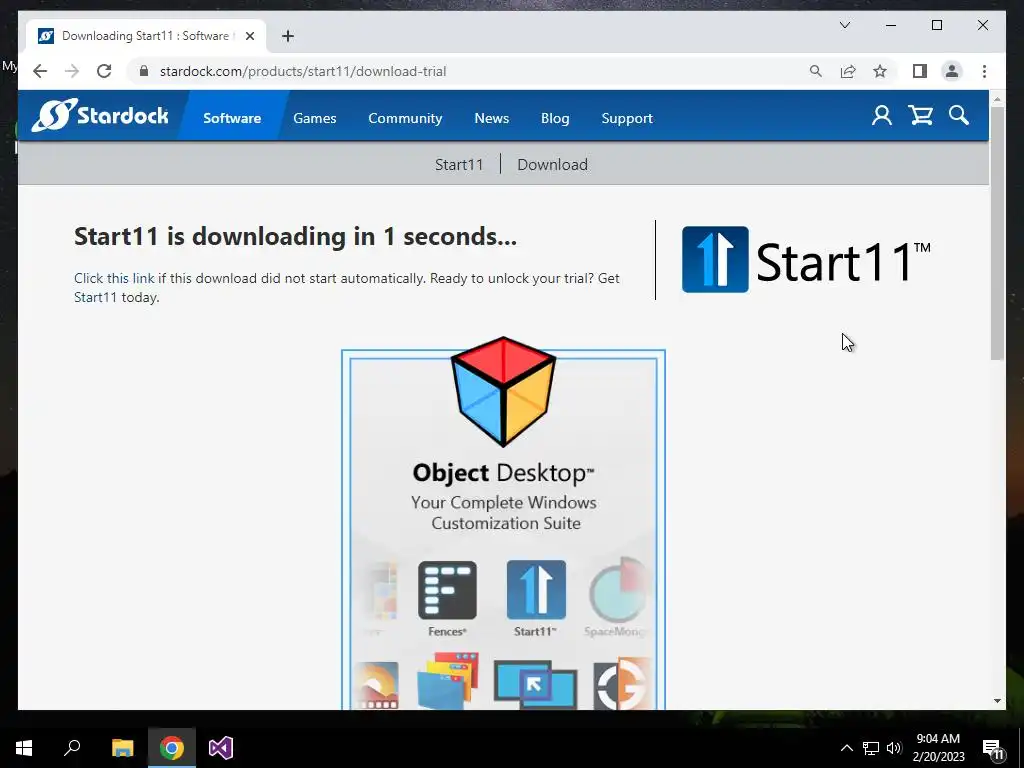Open taskbar search magnifier
The image size is (1024, 768).
[x=72, y=748]
